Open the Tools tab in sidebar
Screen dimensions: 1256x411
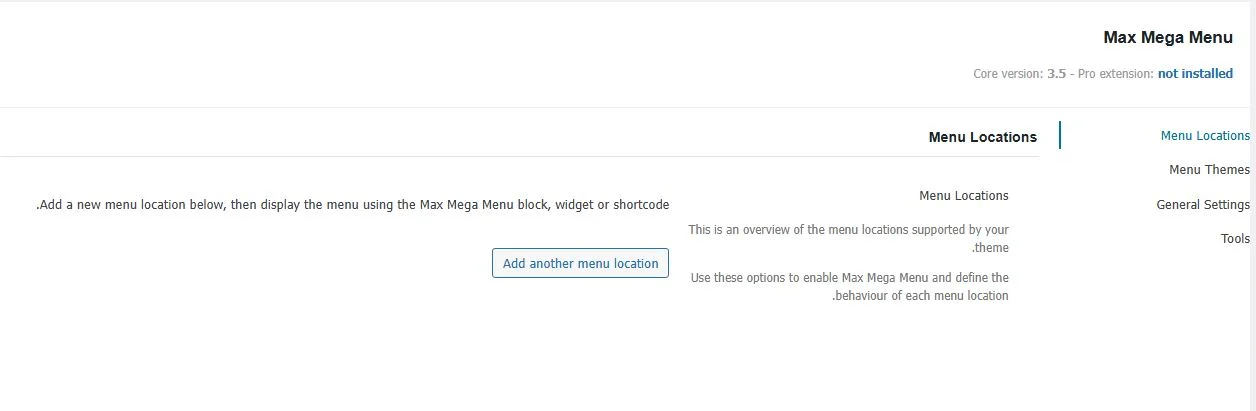(1235, 239)
